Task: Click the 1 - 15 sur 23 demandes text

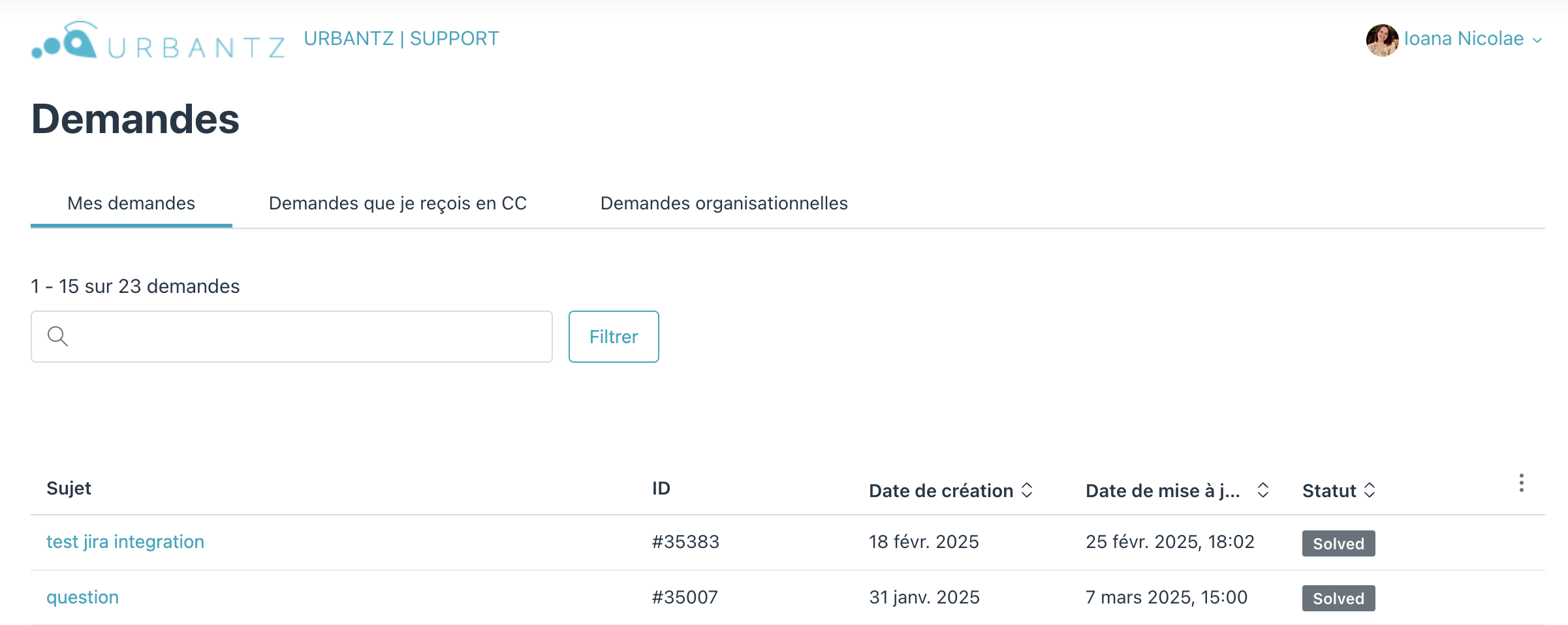Action: coord(135,286)
